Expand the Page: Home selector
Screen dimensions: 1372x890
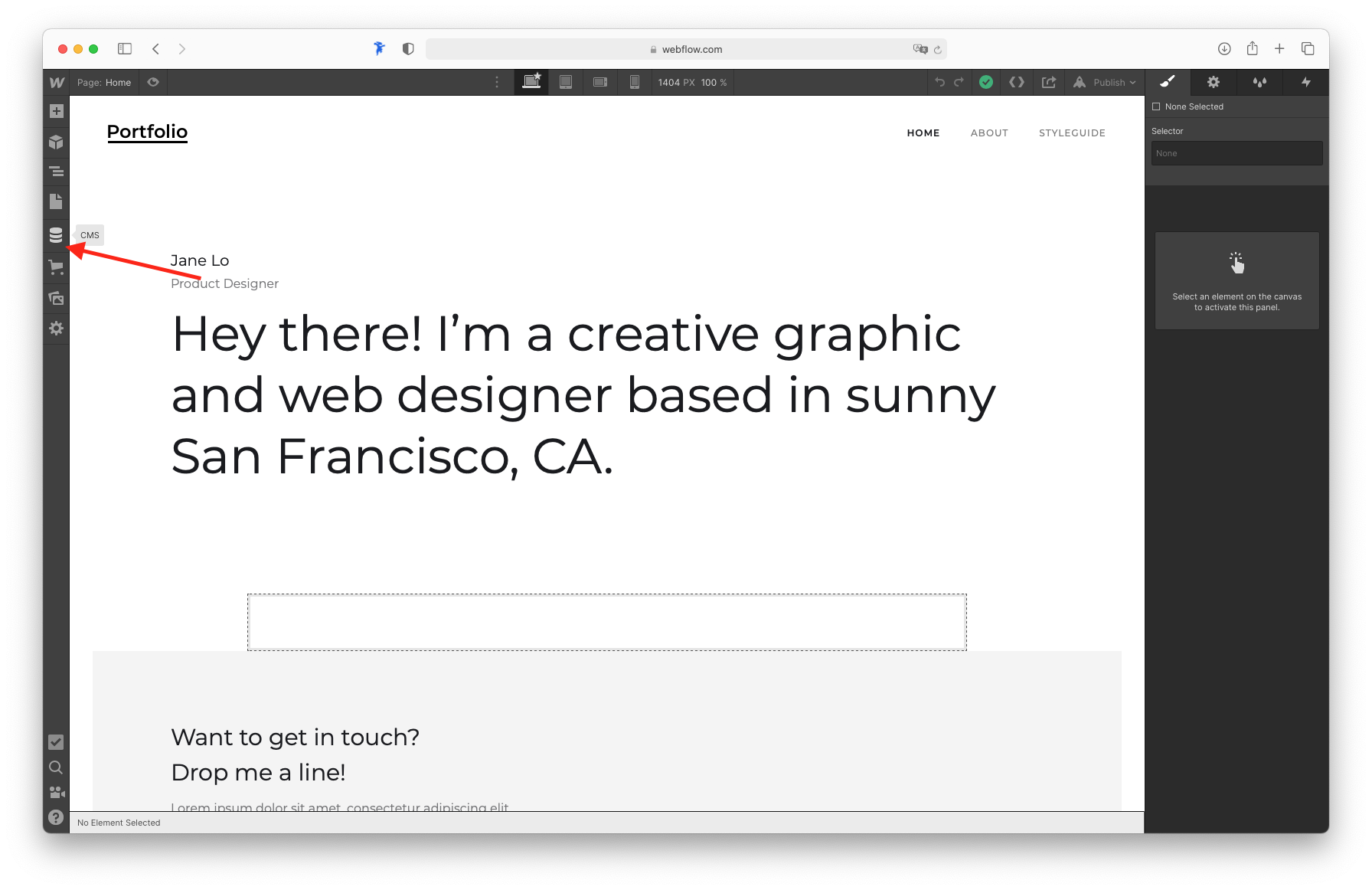(x=104, y=82)
